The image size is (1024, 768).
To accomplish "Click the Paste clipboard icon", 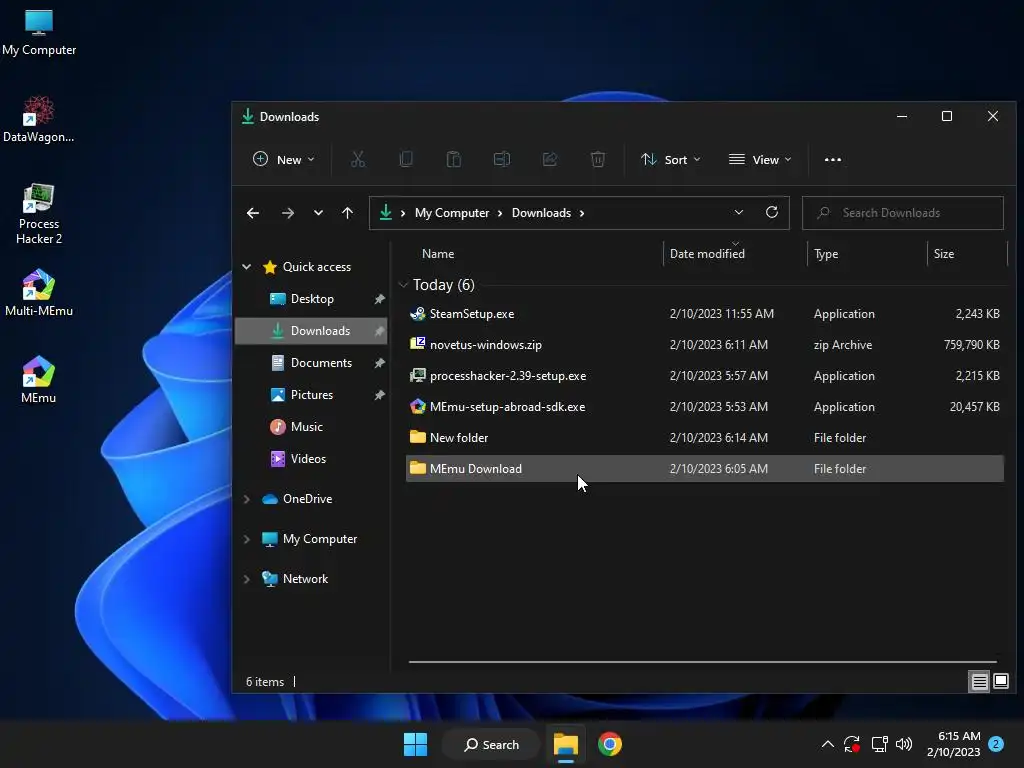I will pos(453,159).
